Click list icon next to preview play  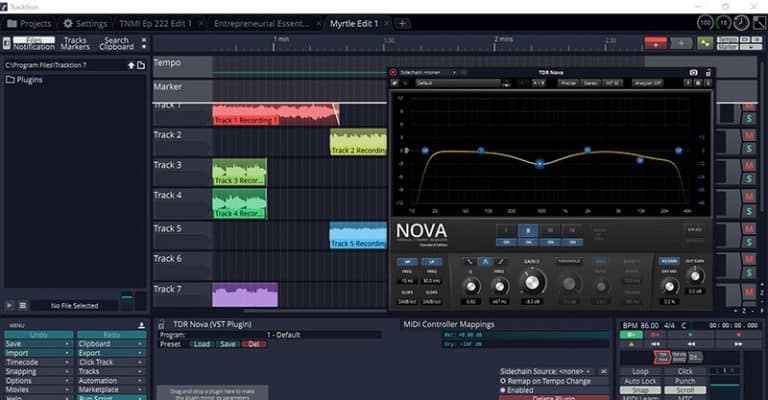tap(23, 306)
